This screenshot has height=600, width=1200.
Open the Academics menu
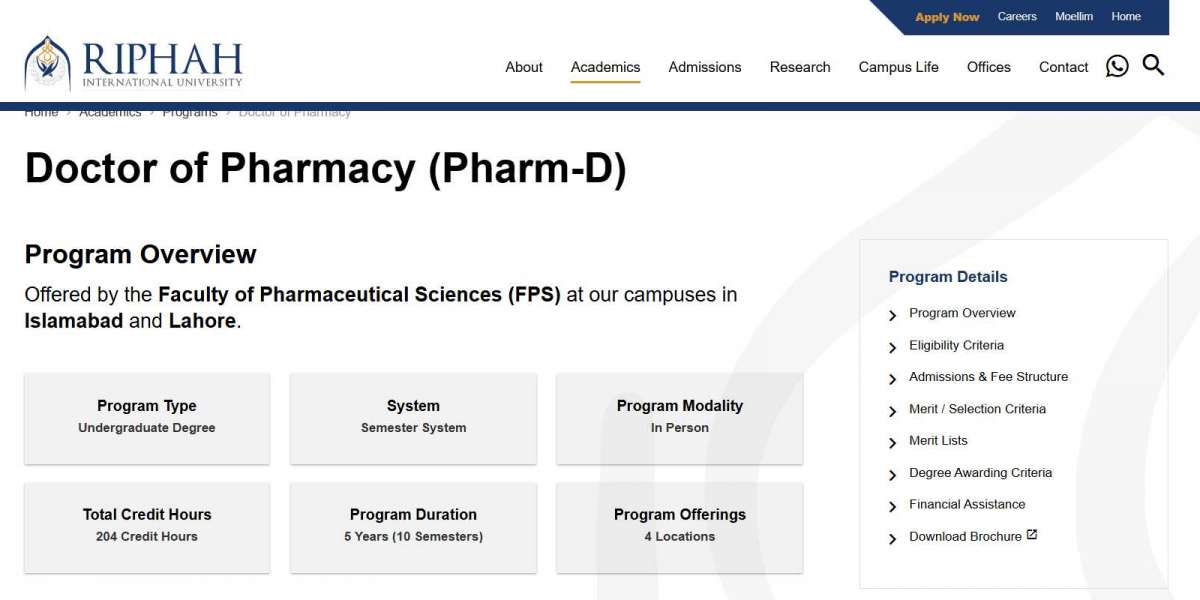click(605, 67)
